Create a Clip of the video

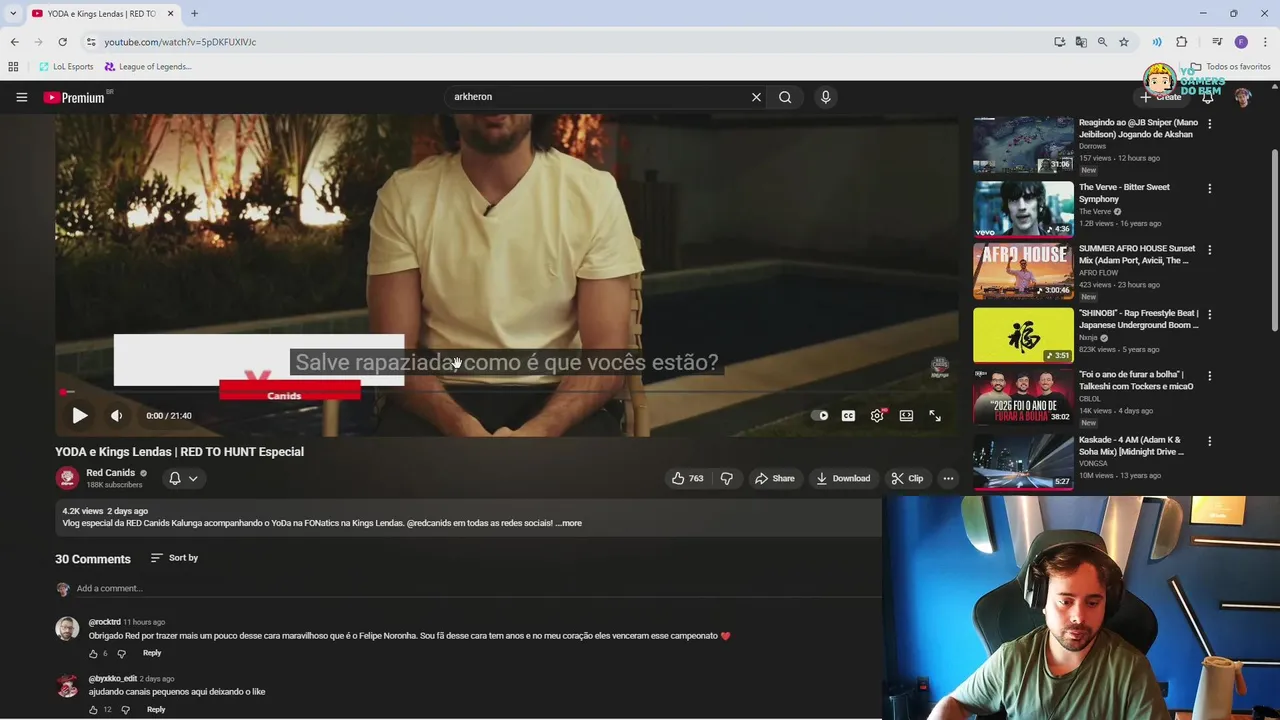(907, 478)
